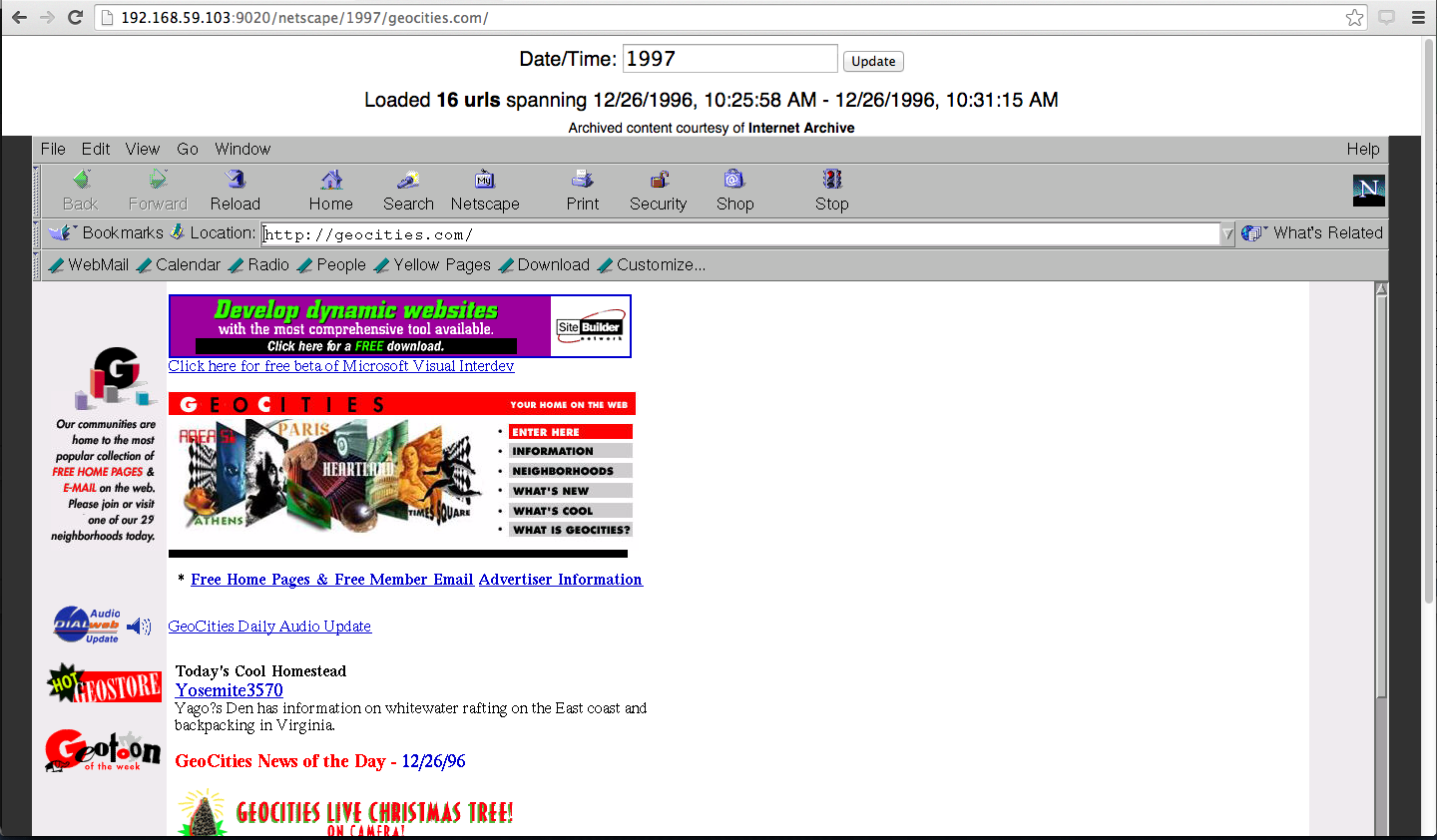Open the GeoCities Daily Audio Update link
Screen dimensions: 1437x840
pos(269,627)
